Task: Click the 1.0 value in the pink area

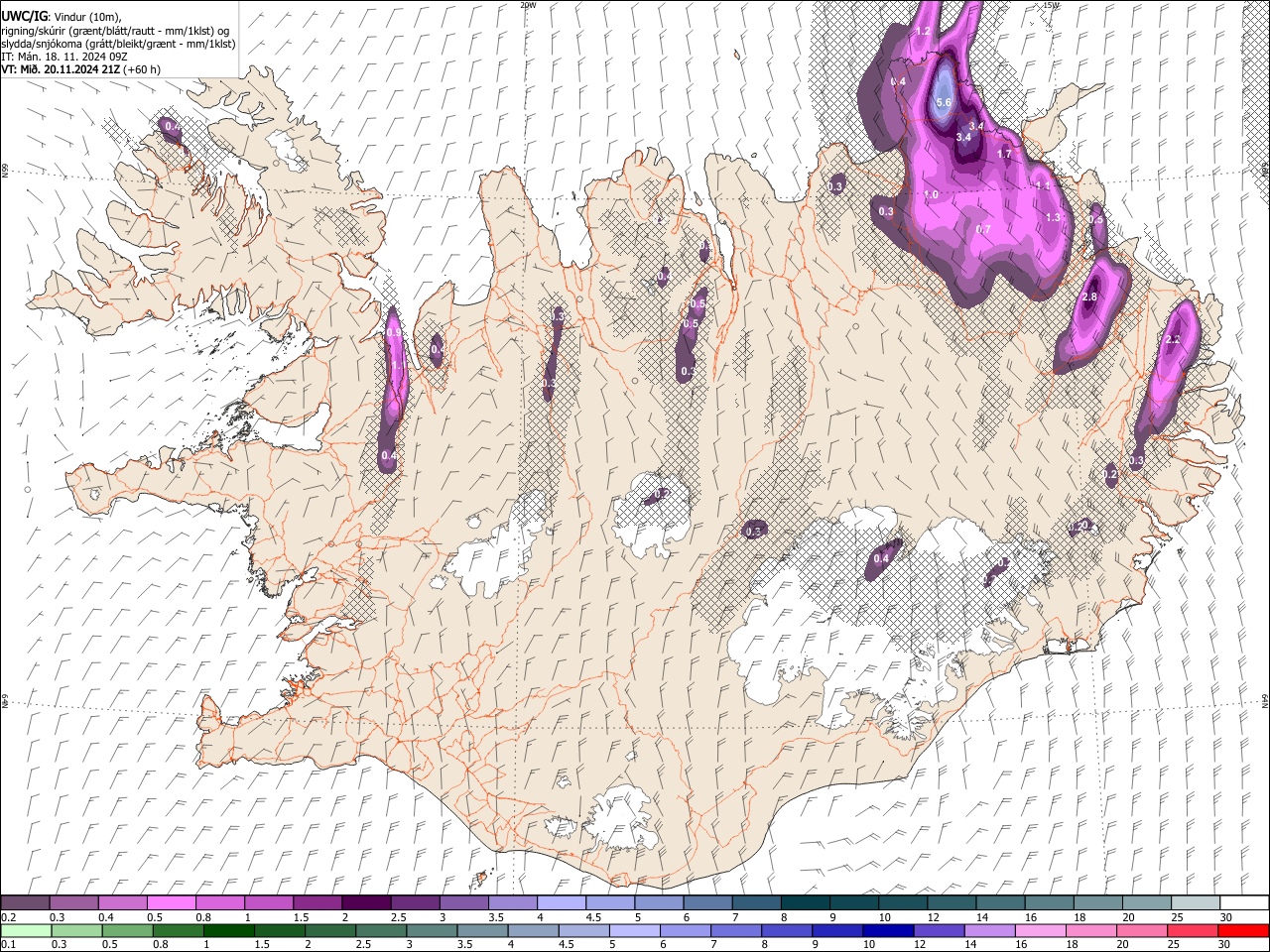Action: [931, 194]
